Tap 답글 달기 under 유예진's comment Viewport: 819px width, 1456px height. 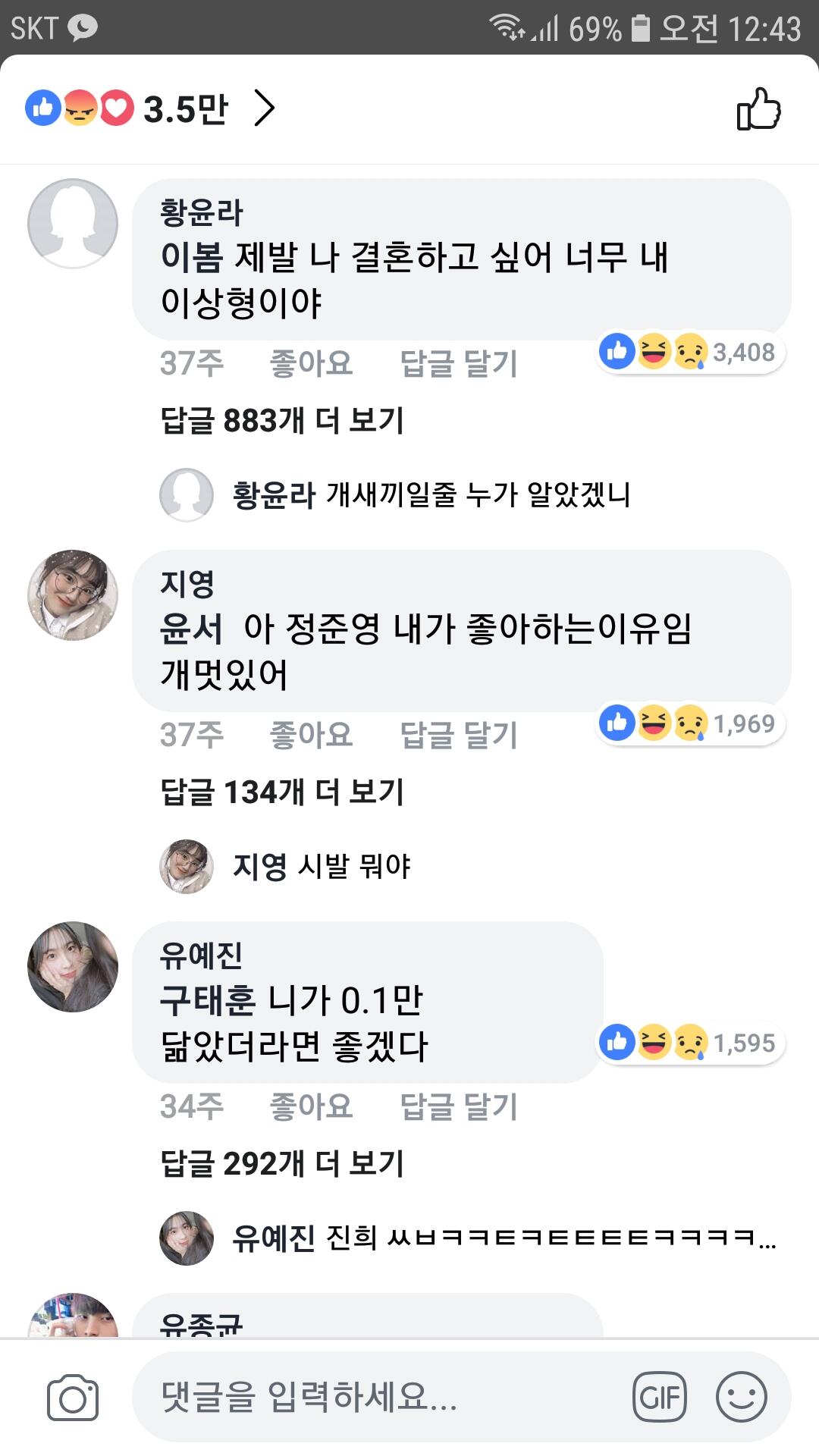(x=458, y=1106)
